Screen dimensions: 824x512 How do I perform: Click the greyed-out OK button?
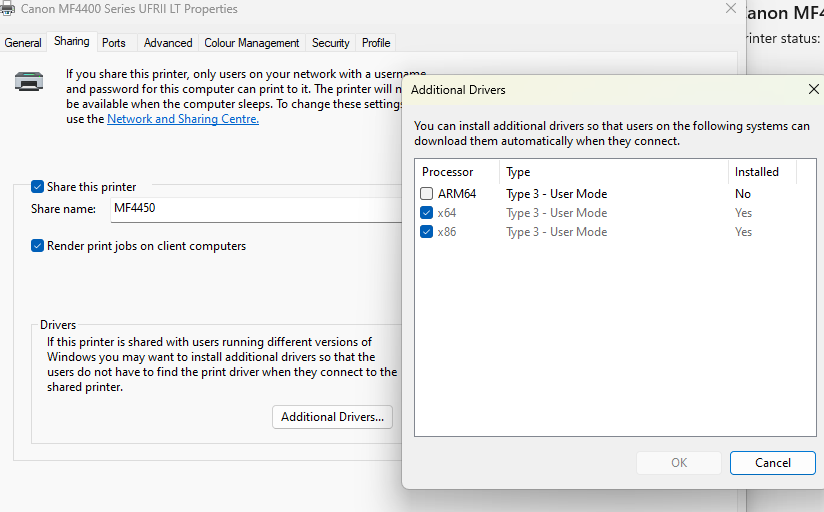pos(679,463)
